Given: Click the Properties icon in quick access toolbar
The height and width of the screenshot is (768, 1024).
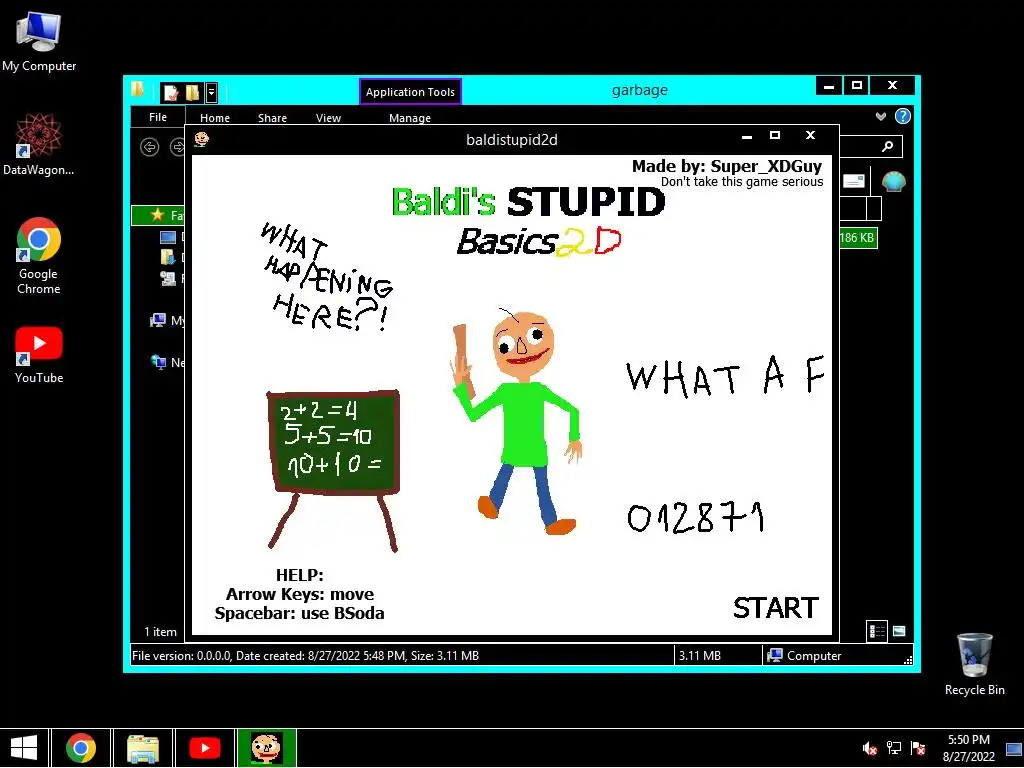Looking at the screenshot, I should tap(171, 93).
